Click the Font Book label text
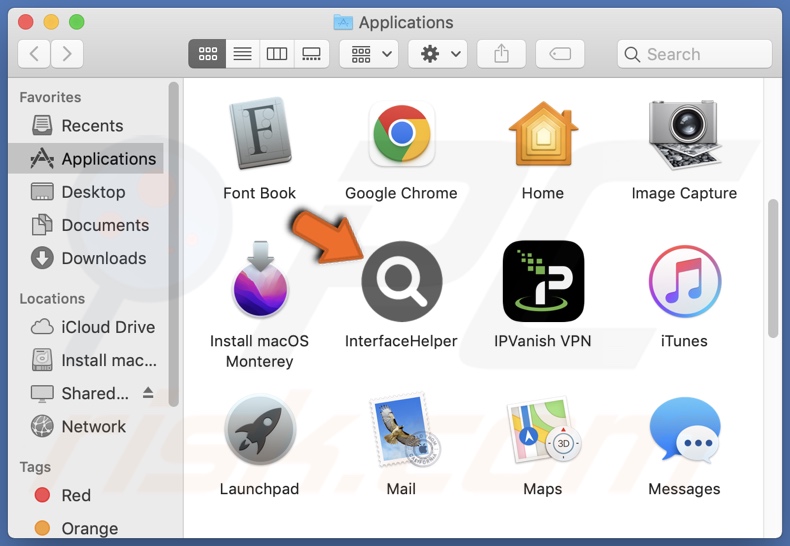The image size is (790, 546). [x=259, y=193]
